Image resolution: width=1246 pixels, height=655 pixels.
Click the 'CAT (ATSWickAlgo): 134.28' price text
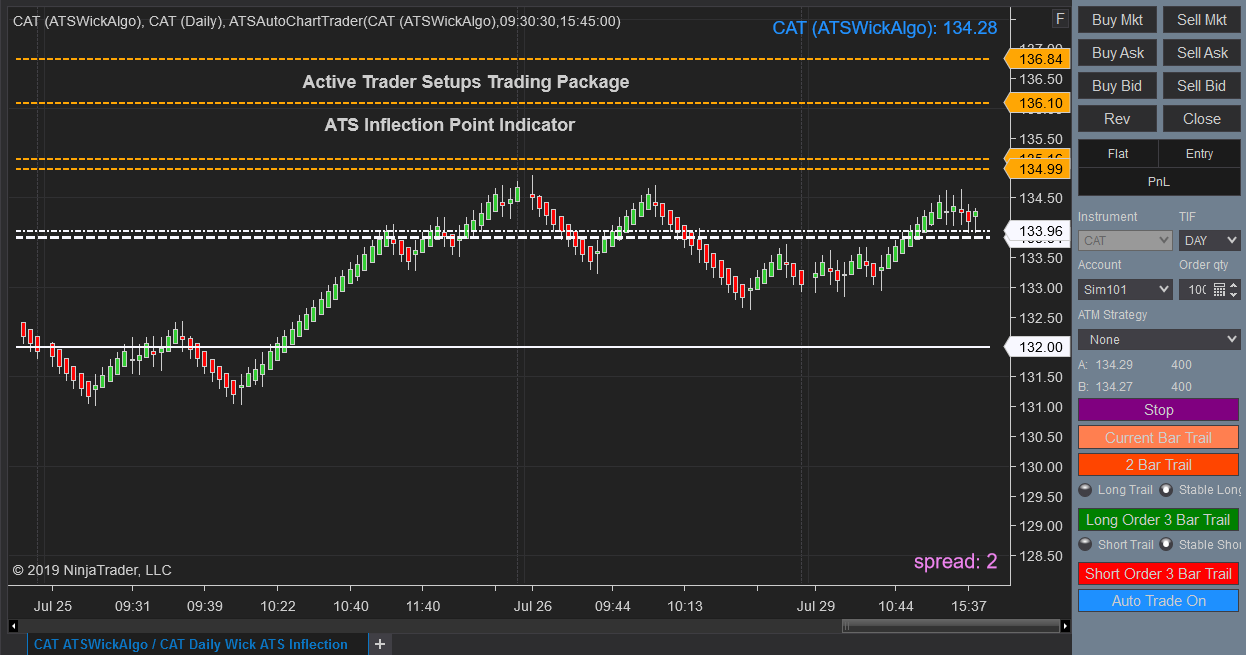pyautogui.click(x=884, y=28)
